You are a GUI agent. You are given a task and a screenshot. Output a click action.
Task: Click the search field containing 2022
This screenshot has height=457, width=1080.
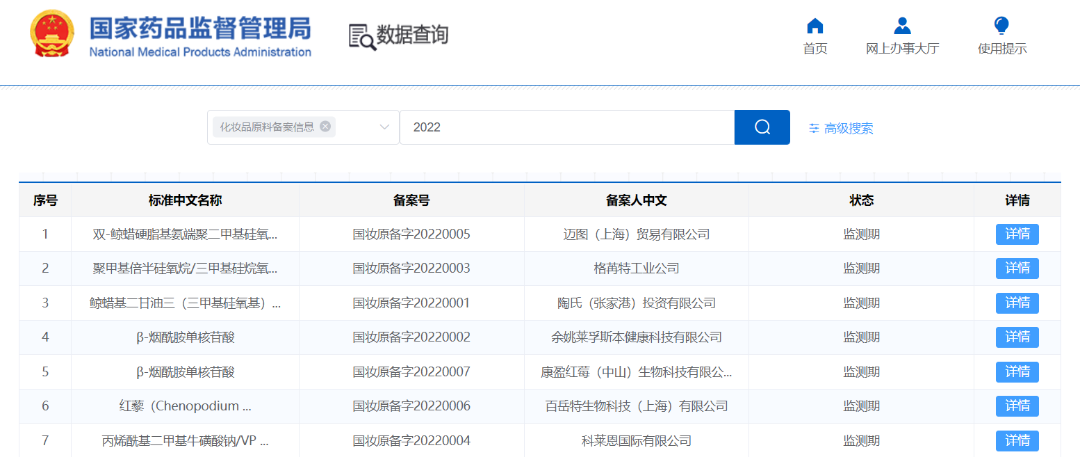(567, 127)
